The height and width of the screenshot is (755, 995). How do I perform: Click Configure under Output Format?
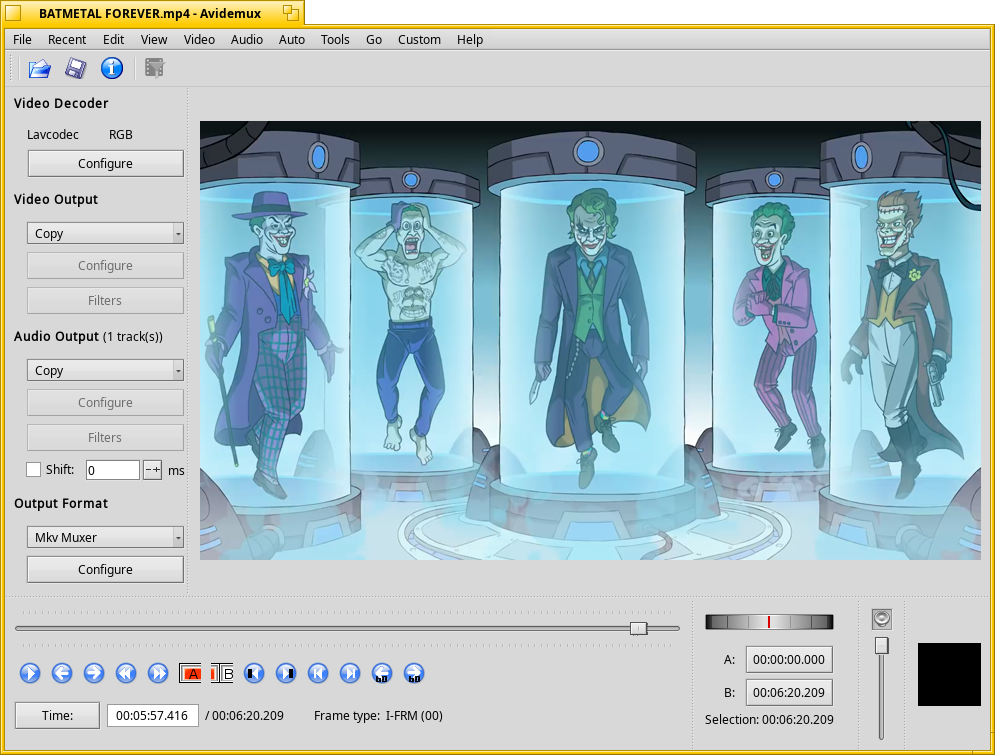[105, 570]
